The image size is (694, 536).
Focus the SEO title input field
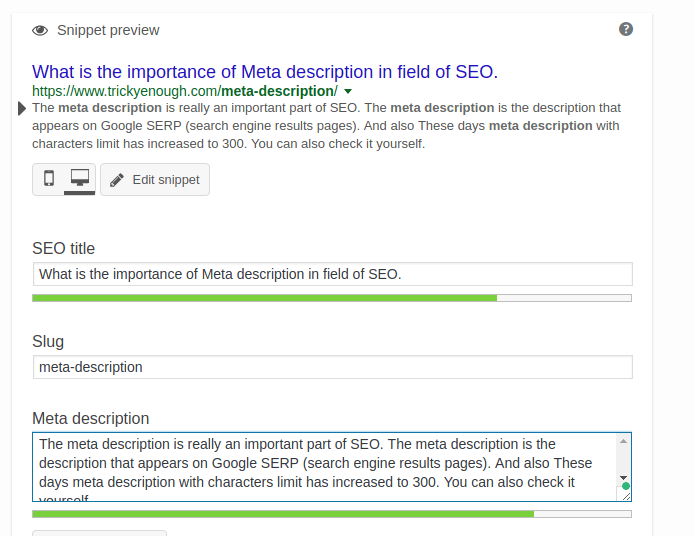click(x=332, y=274)
